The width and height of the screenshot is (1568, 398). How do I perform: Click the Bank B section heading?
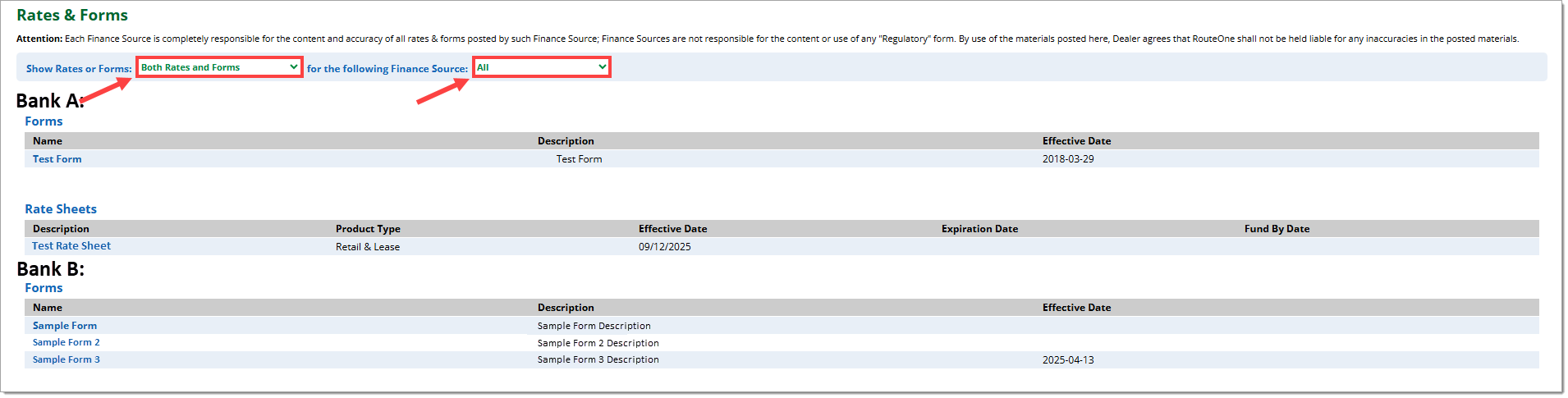51,269
